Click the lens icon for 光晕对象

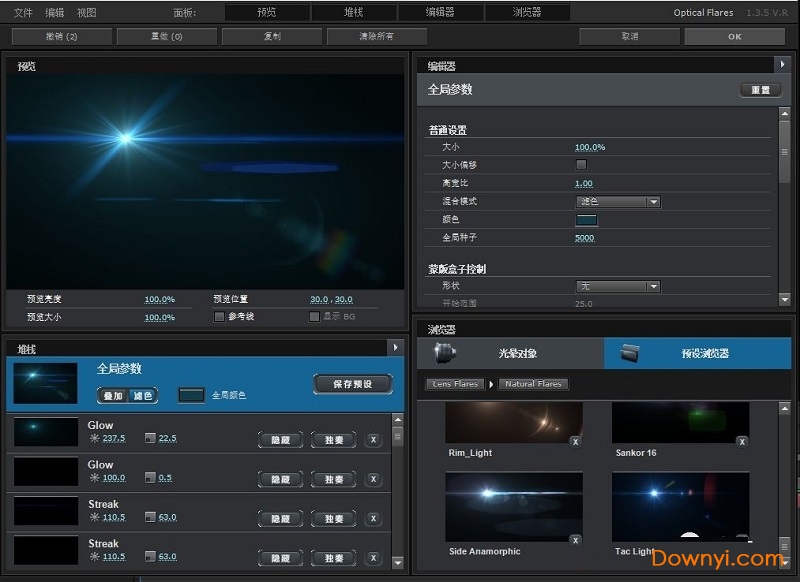[446, 353]
